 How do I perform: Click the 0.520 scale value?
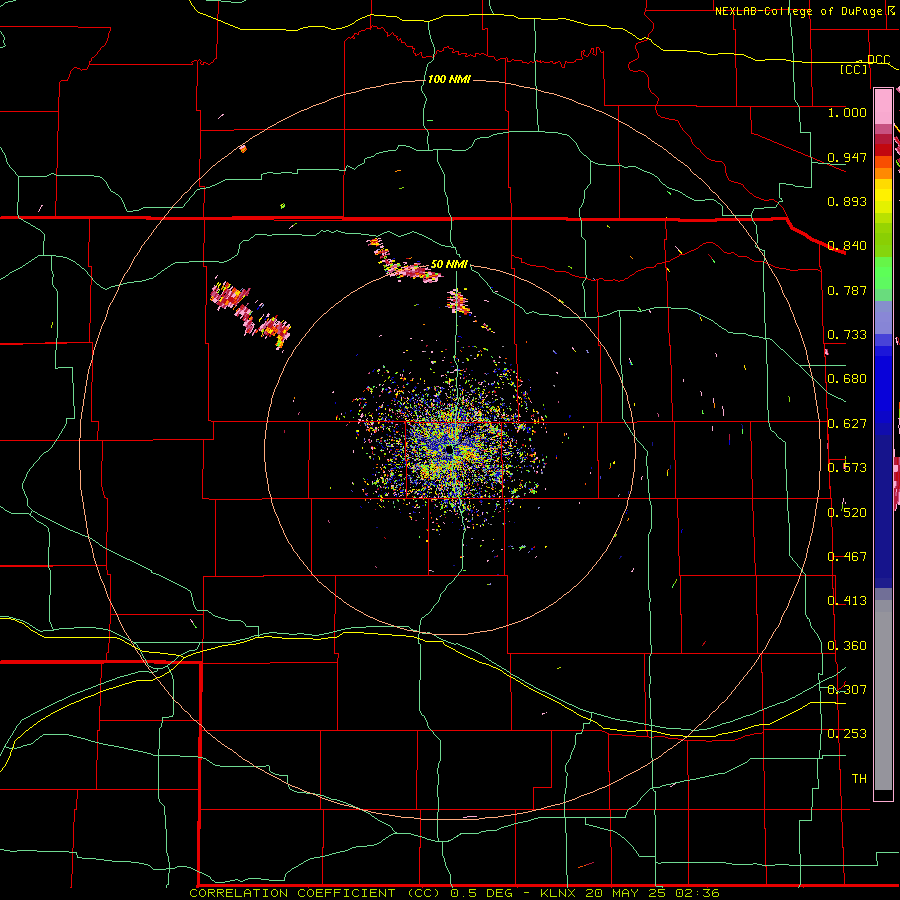[x=847, y=513]
